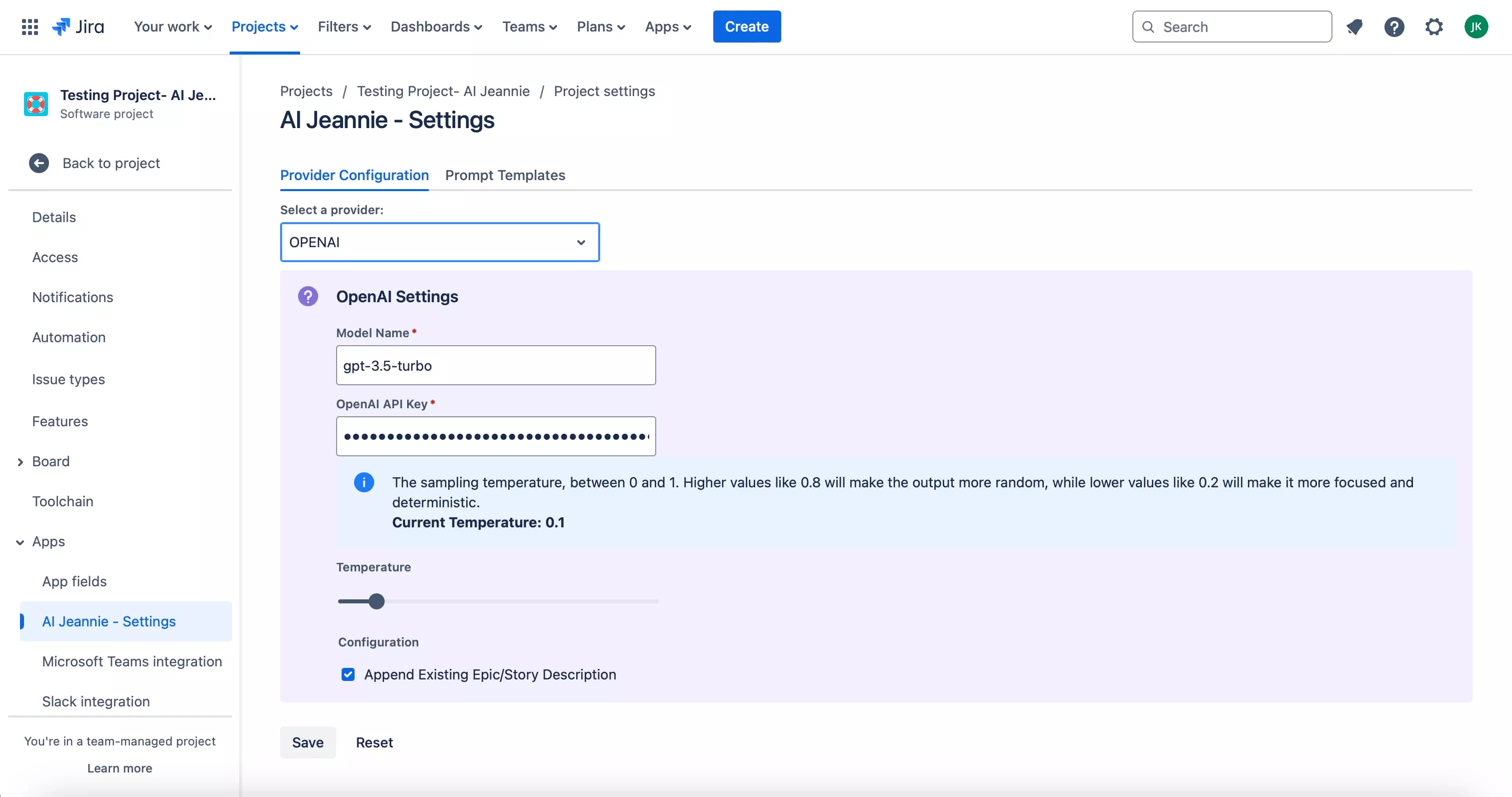
Task: Open Microsoft Teams integration in sidebar
Action: click(x=132, y=661)
